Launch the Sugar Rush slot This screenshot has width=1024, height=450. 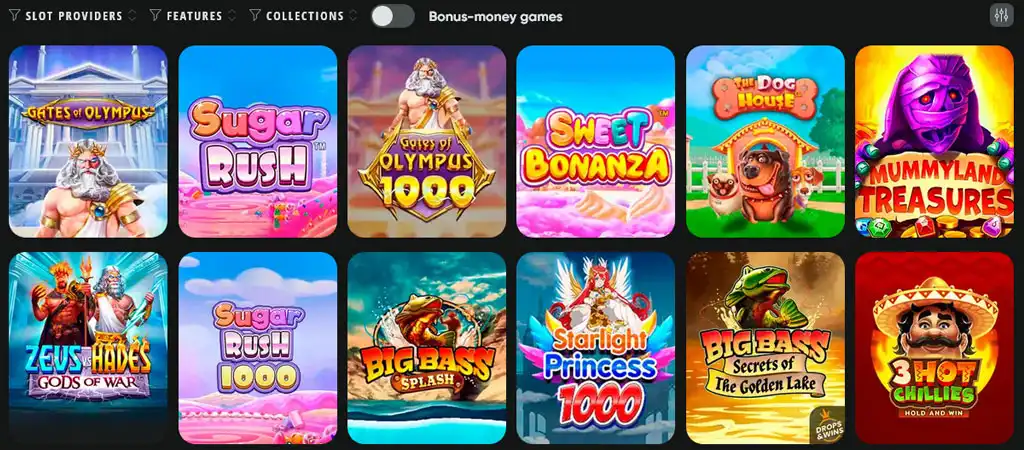click(257, 141)
